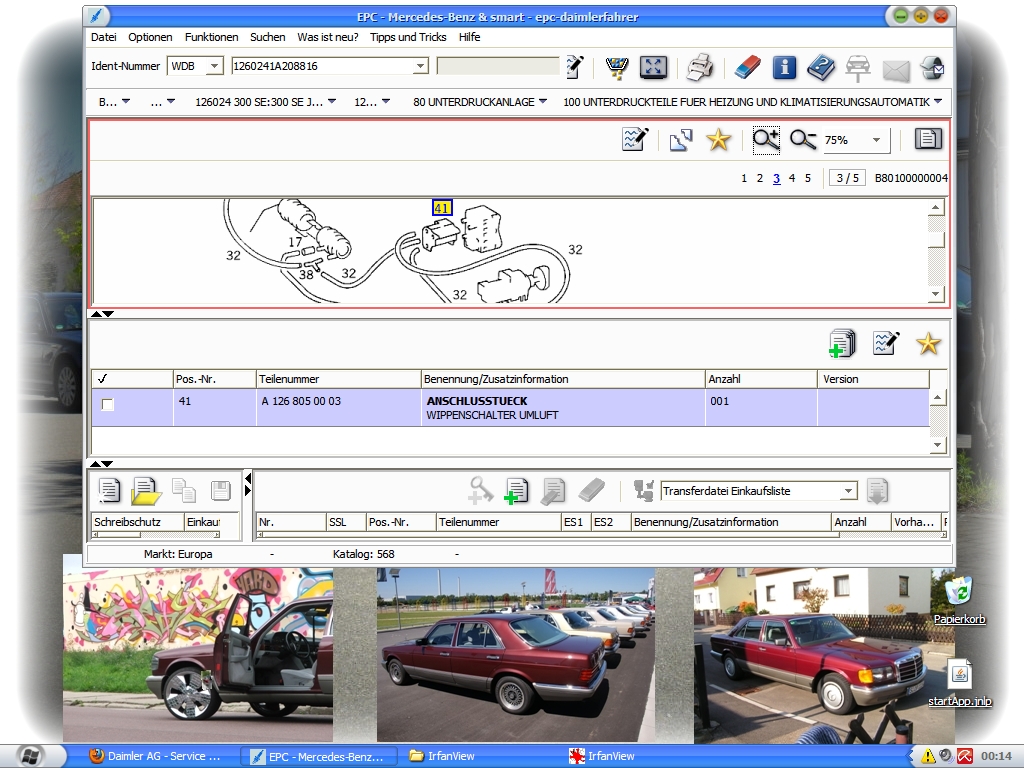This screenshot has height=768, width=1024.
Task: Click the add entry green plus icon
Action: click(517, 491)
